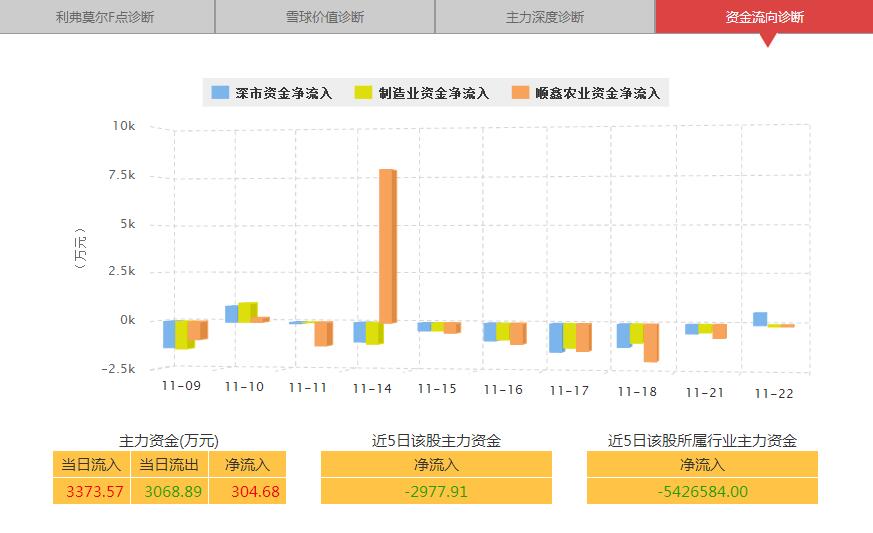This screenshot has width=873, height=533.
Task: Click the 11-21 date axis label
Action: pyautogui.click(x=704, y=392)
